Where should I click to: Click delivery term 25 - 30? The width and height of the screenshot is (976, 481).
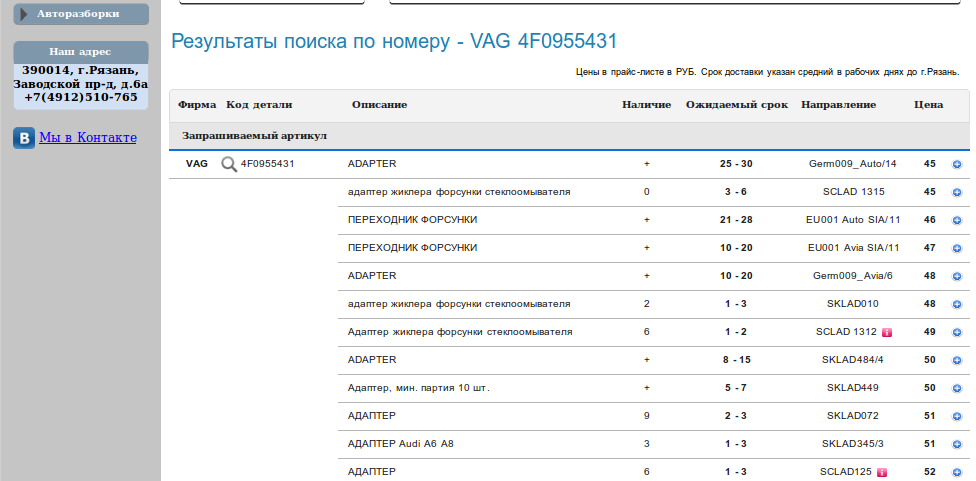click(736, 164)
